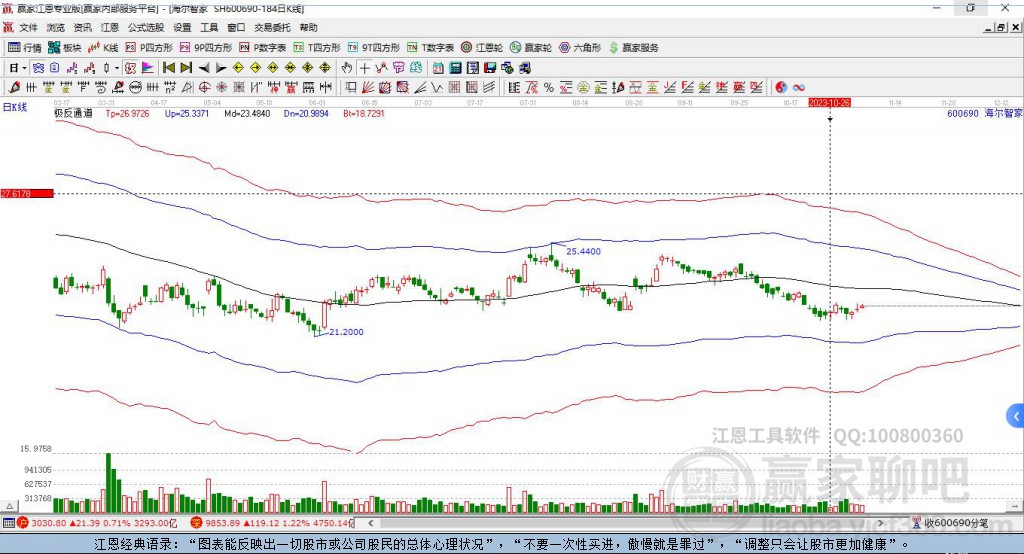The width and height of the screenshot is (1024, 554).
Task: Step right with the black right triangle
Action: click(221, 68)
